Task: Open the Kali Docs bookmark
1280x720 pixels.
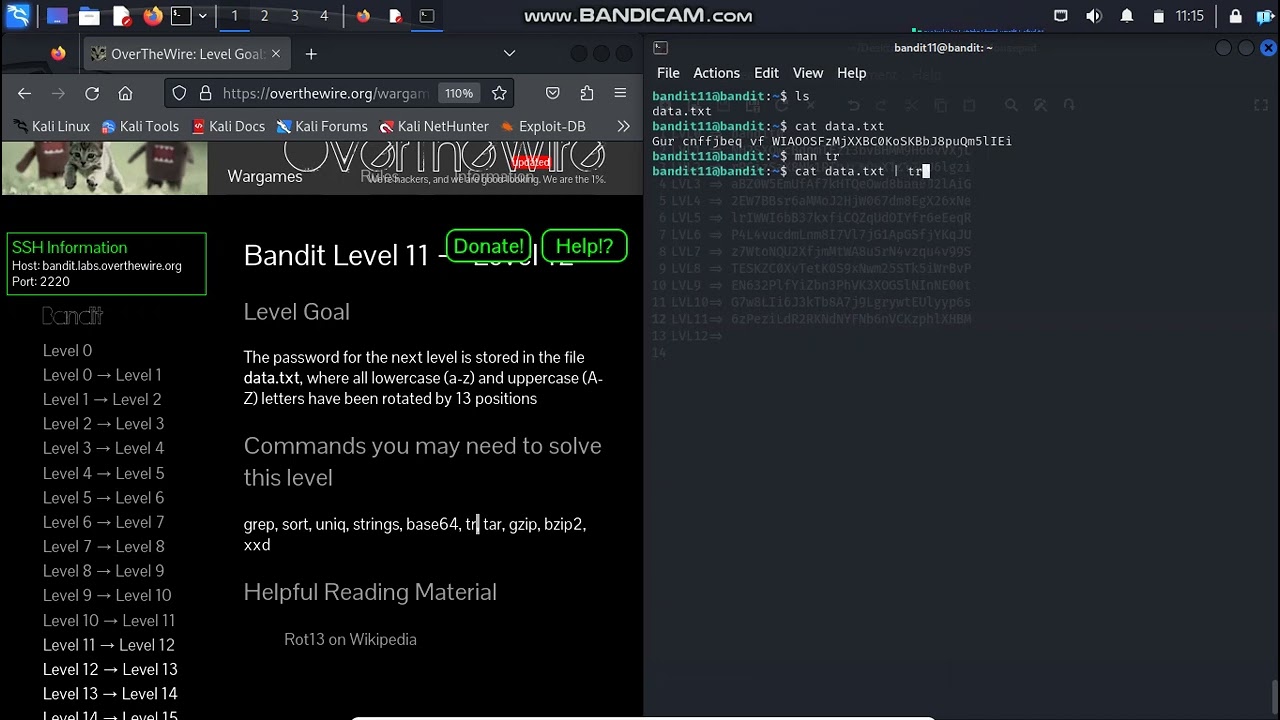Action: click(x=228, y=127)
